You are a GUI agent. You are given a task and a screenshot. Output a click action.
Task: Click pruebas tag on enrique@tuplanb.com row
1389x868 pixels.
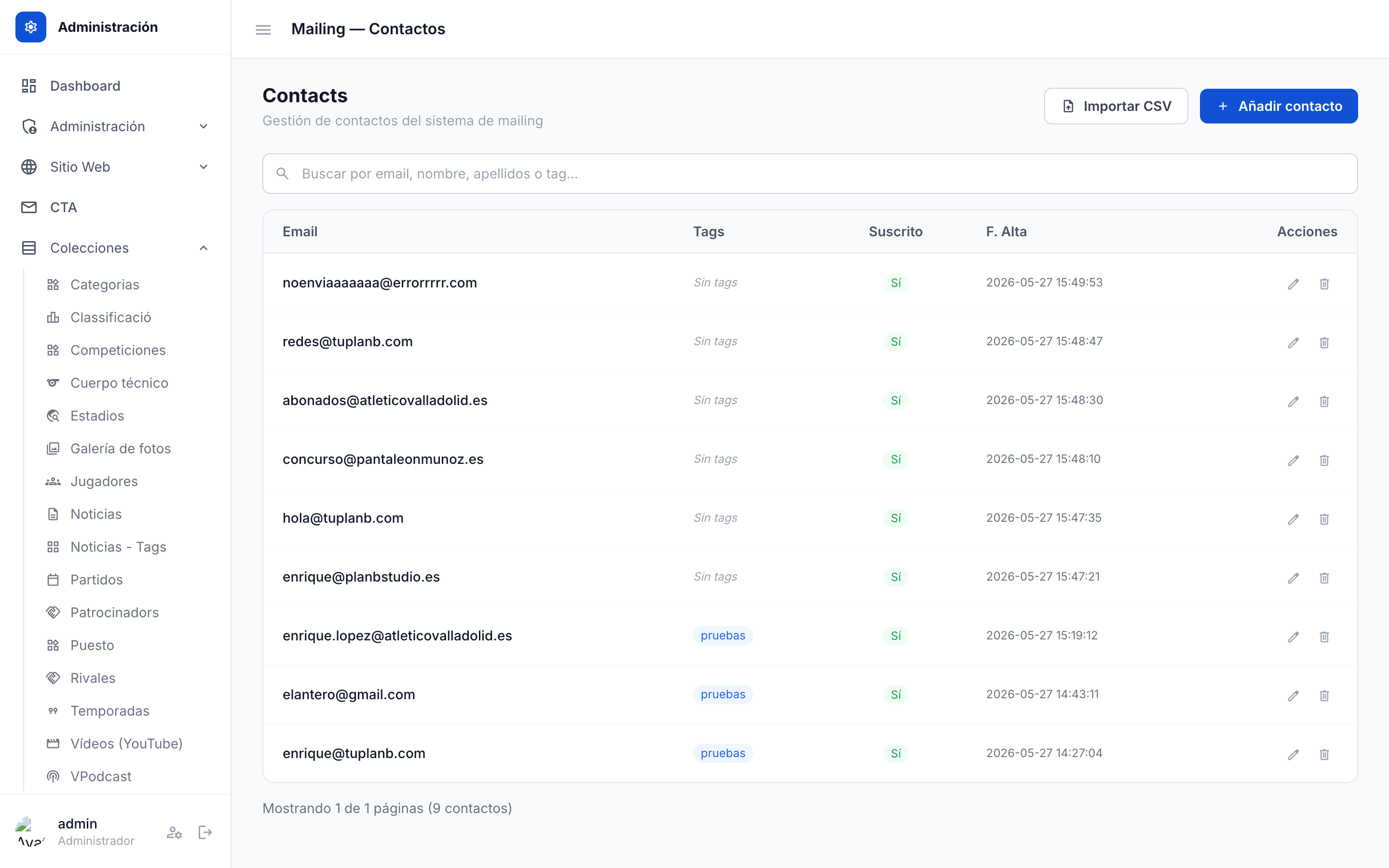[722, 753]
